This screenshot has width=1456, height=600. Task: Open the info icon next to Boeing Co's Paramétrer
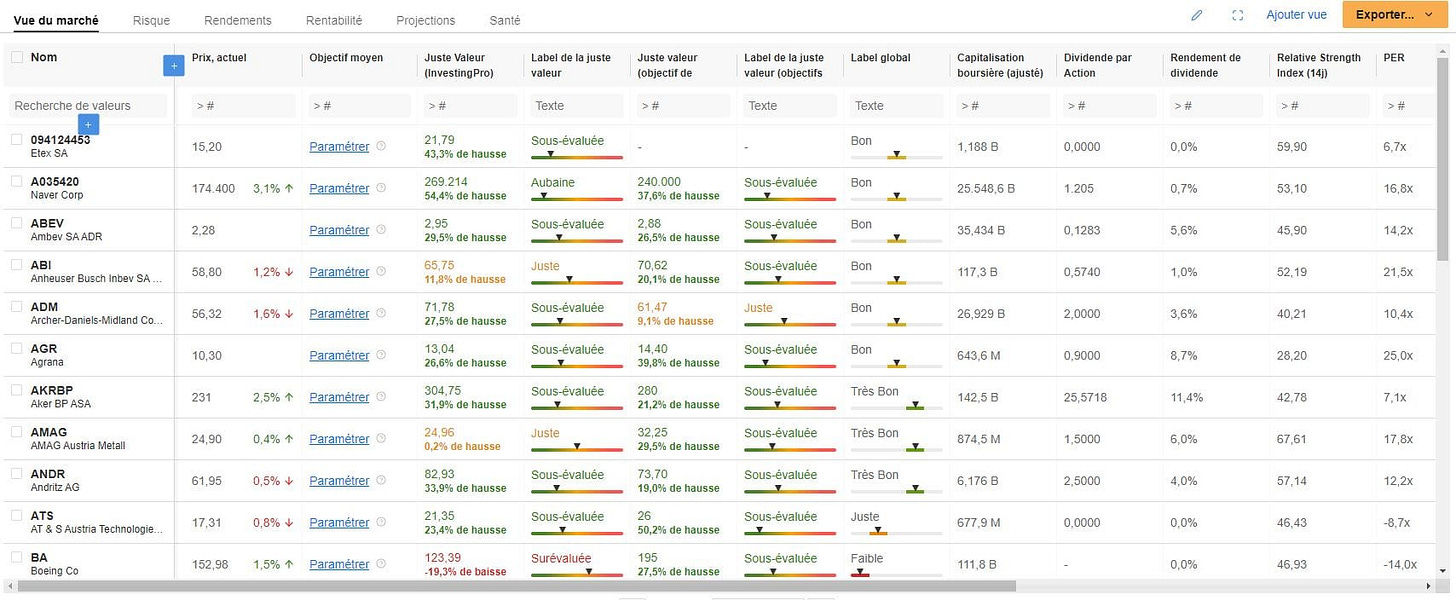pyautogui.click(x=381, y=564)
